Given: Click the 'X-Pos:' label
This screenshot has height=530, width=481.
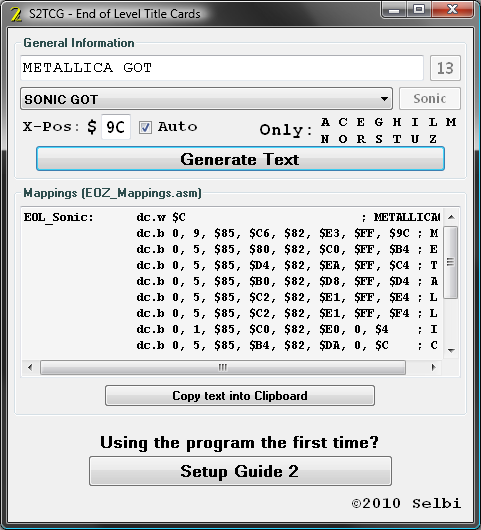Looking at the screenshot, I should pos(51,127).
